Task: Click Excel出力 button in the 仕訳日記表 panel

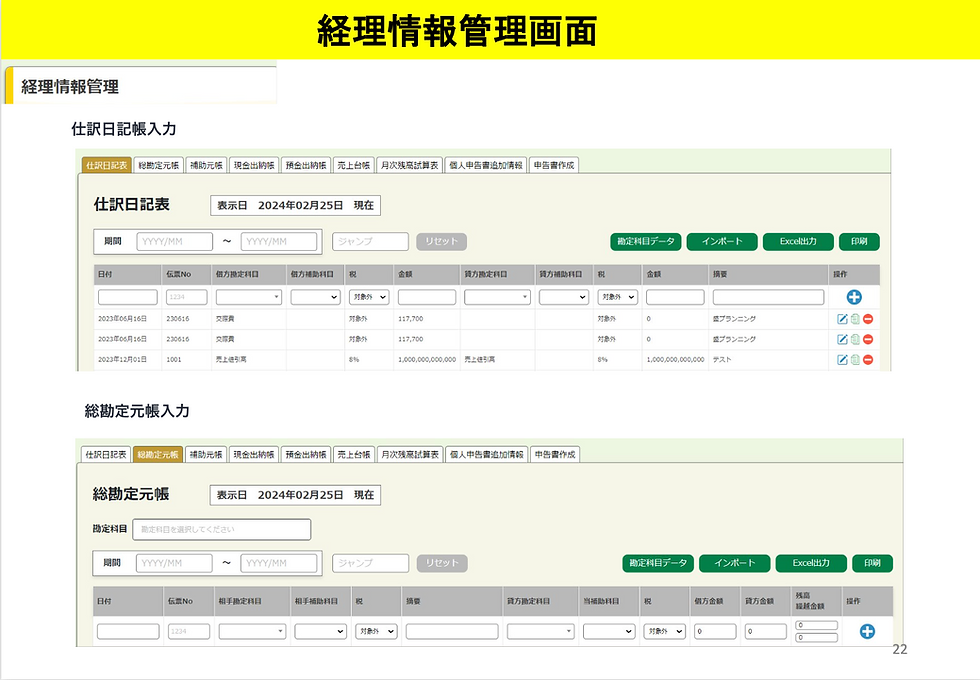Action: (x=798, y=241)
